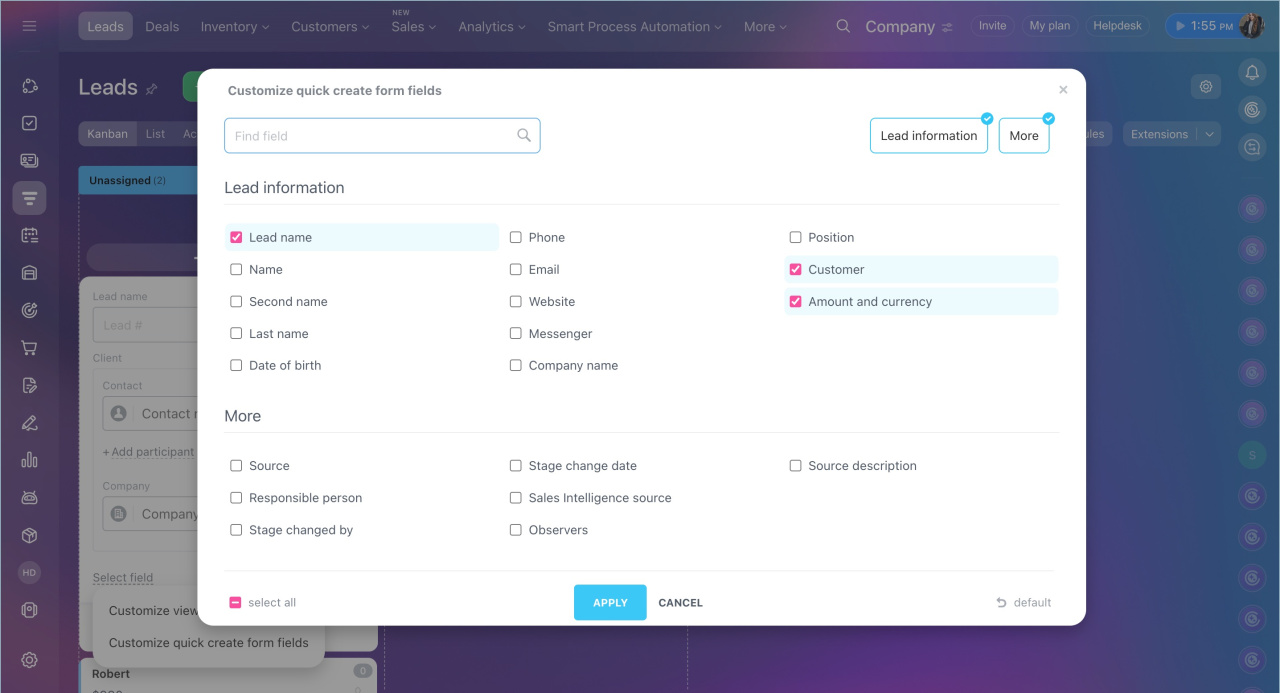This screenshot has width=1280, height=693.
Task: Open the shopping cart icon in sidebar
Action: click(x=29, y=348)
